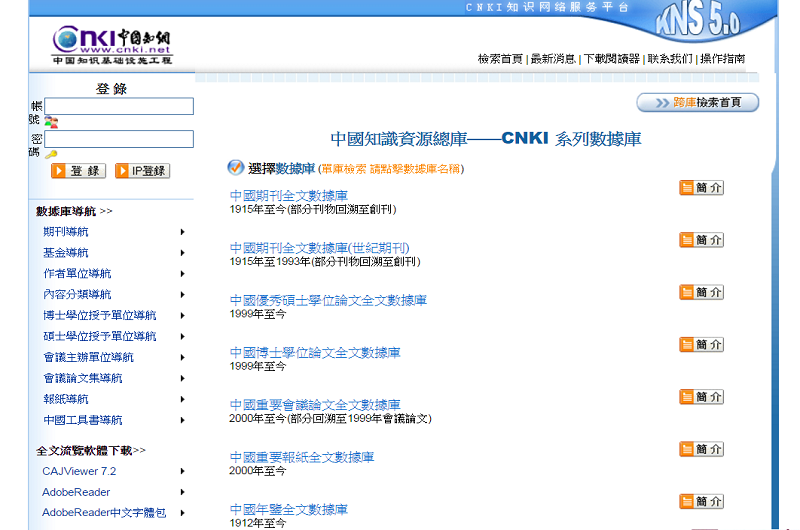Open 簡介 for 中國期刊全文數據庫(世紀期刊)

point(702,240)
